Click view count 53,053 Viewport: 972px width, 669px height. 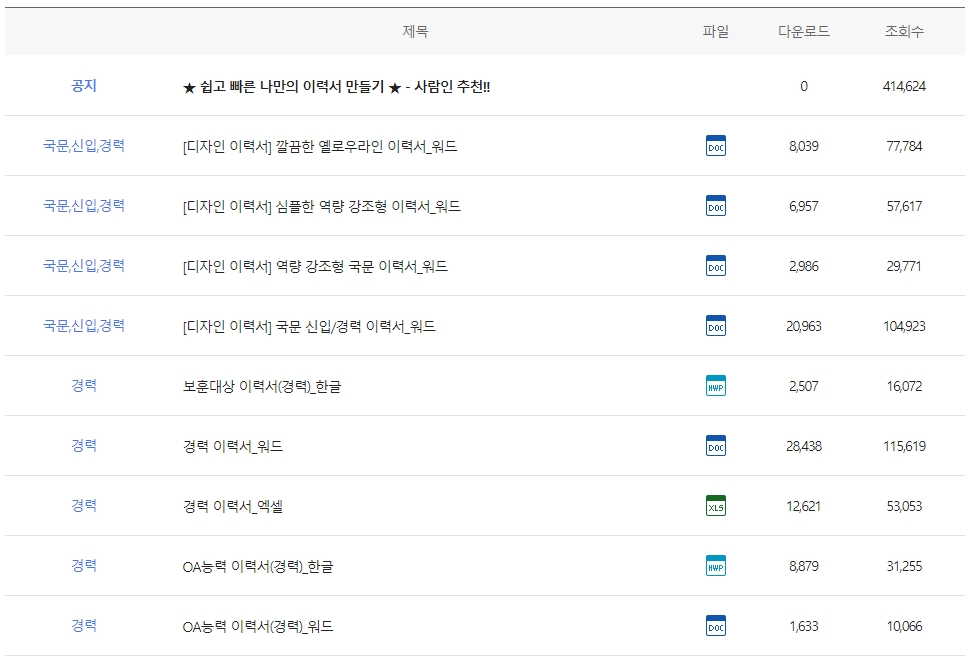904,507
